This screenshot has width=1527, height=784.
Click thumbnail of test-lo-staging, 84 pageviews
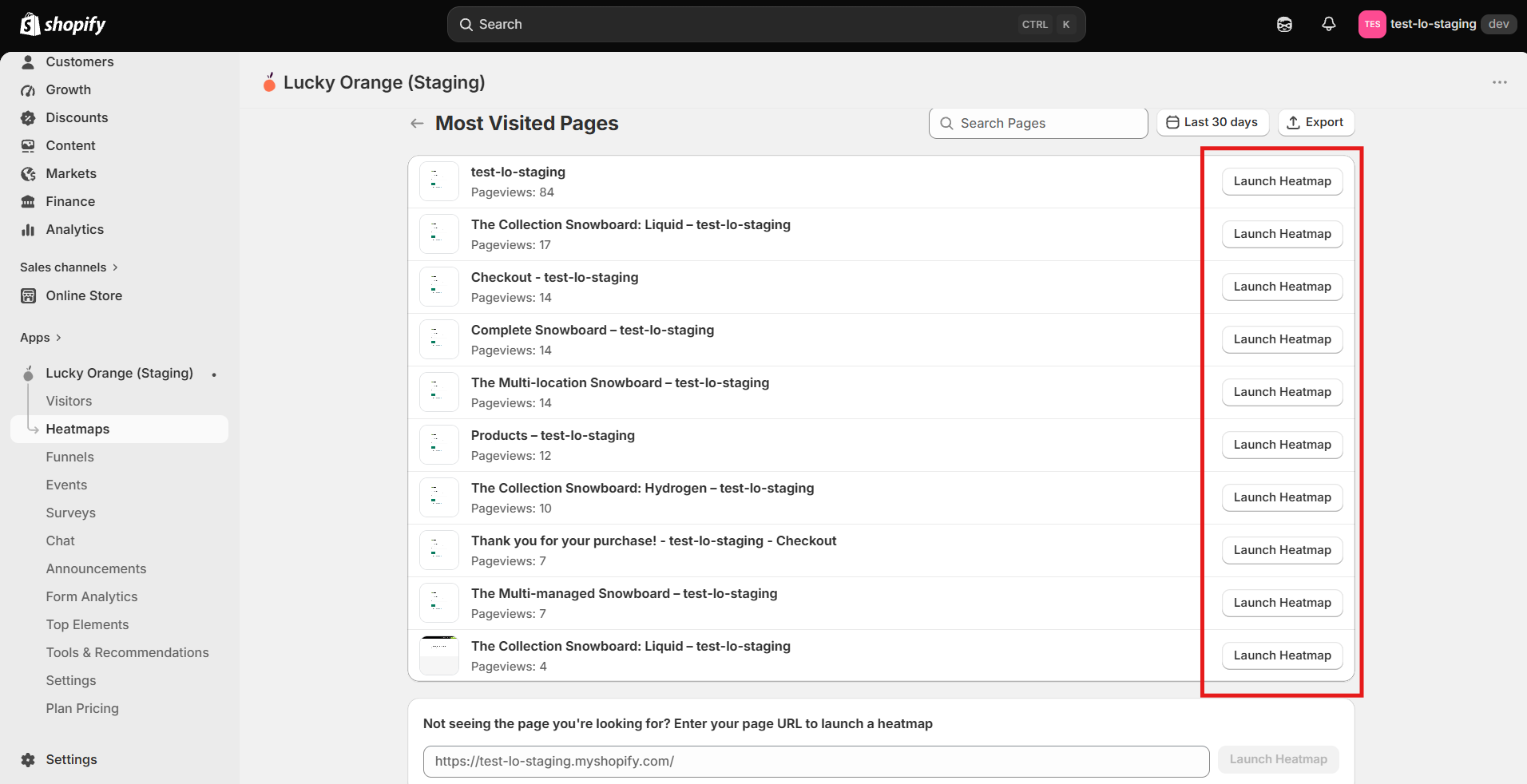[439, 181]
